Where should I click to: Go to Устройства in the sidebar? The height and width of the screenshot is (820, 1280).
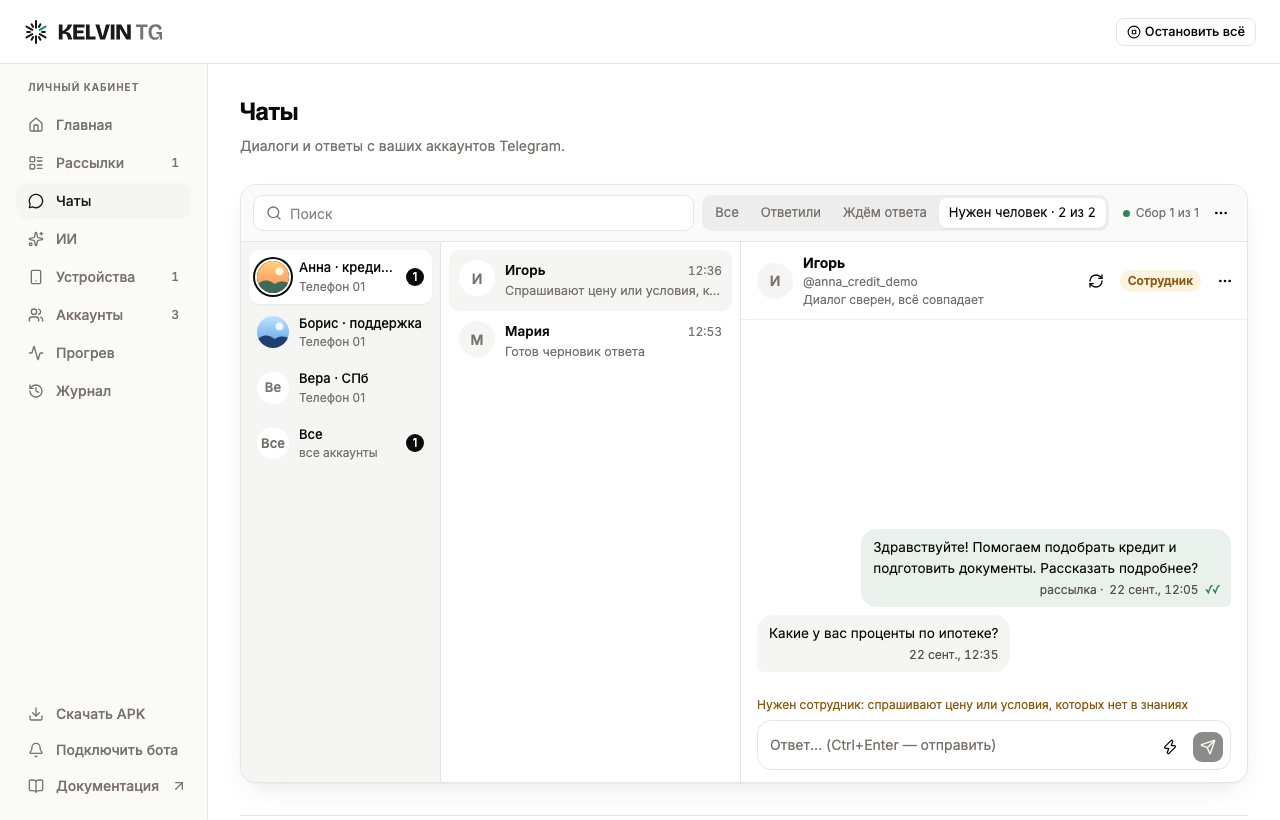pyautogui.click(x=103, y=277)
